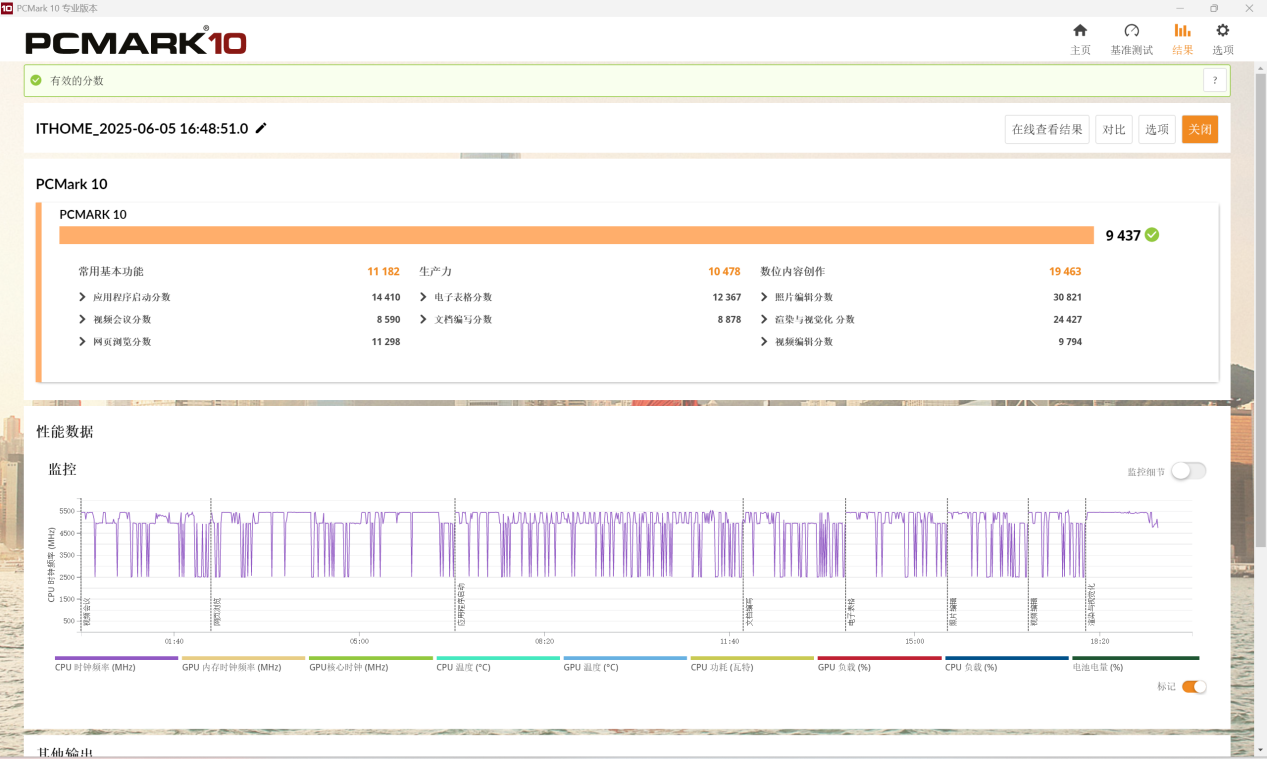The image size is (1267, 759).
Task: Click the green checkmark beside score 9 437
Action: click(x=1152, y=235)
